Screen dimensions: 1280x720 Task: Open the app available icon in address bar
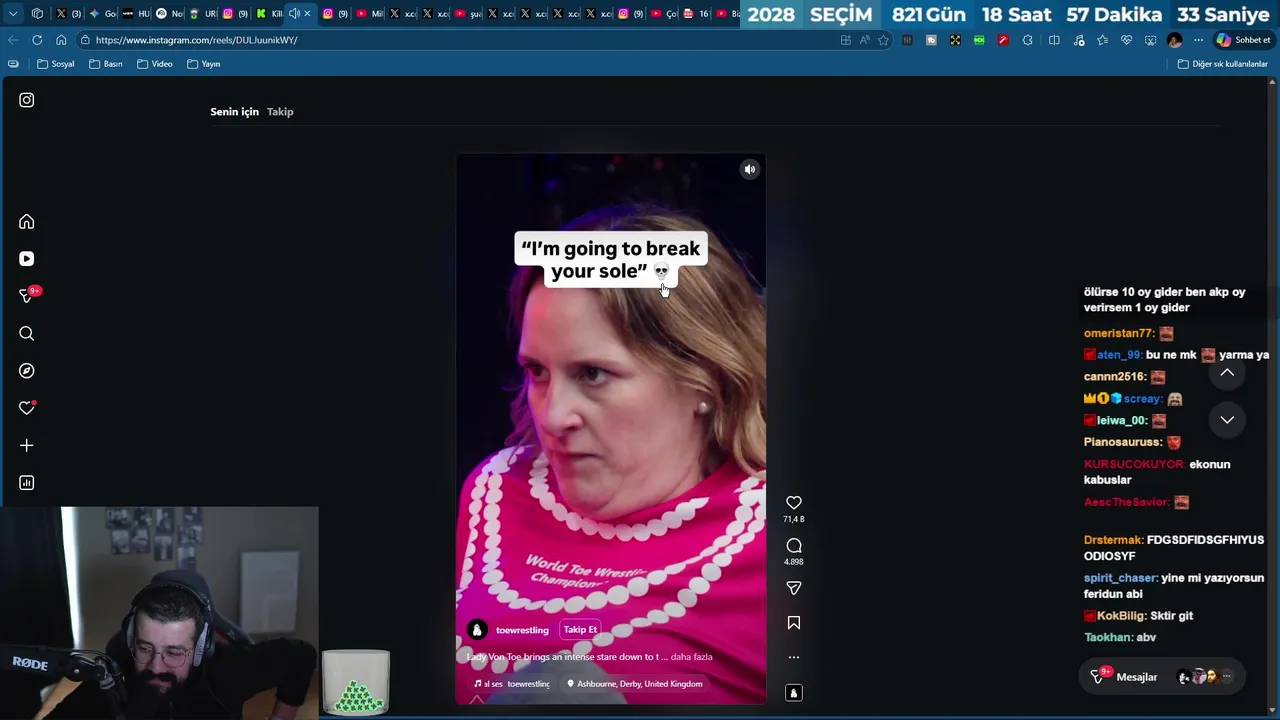(846, 40)
